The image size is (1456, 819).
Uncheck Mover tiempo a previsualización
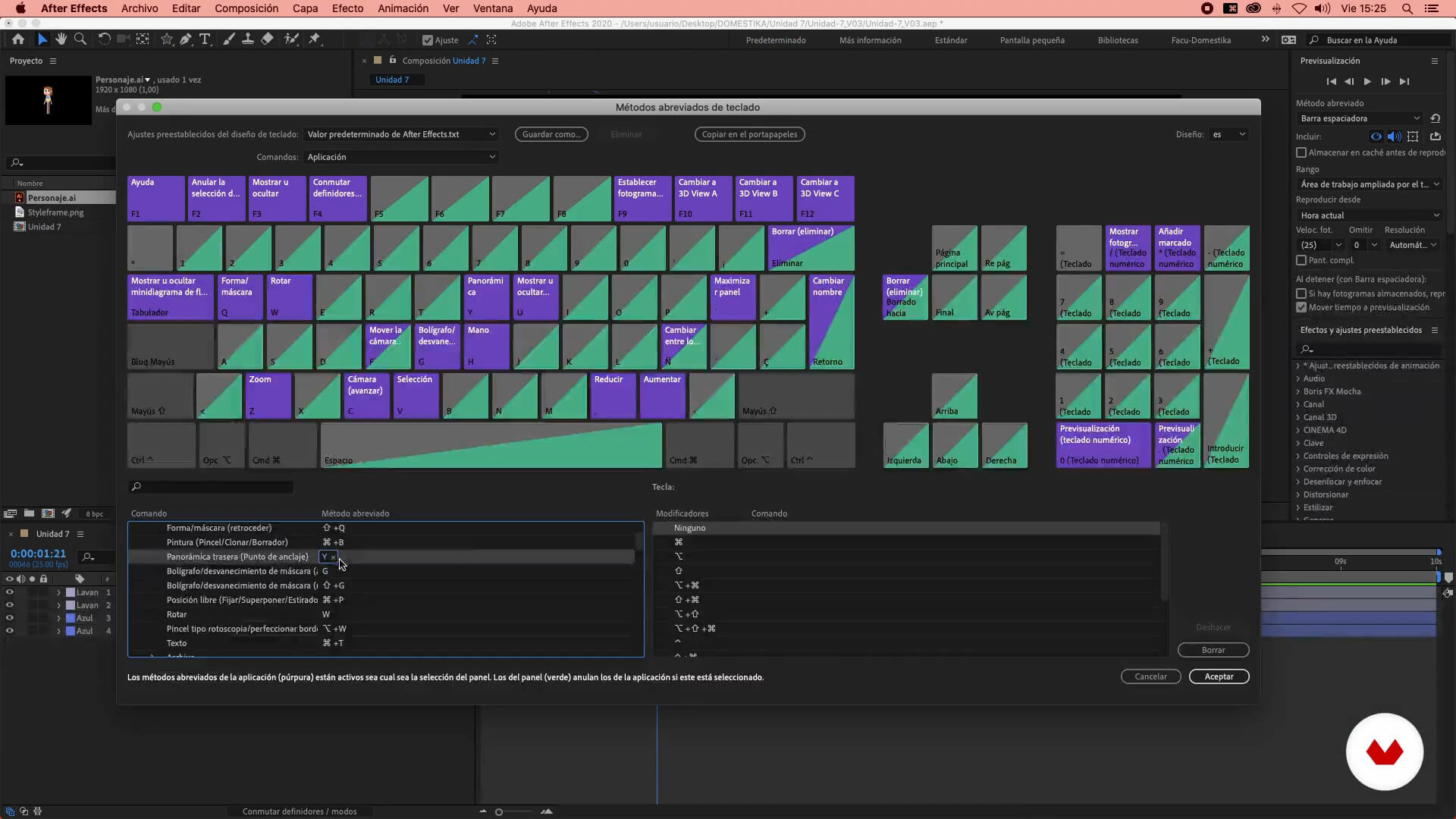(1301, 307)
